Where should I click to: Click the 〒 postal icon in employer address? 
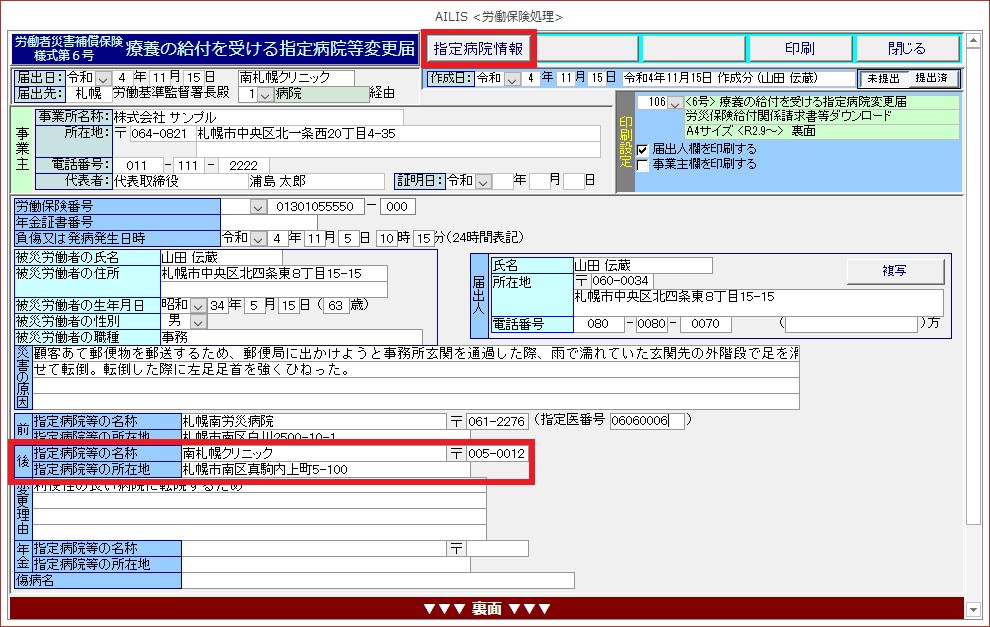pyautogui.click(x=121, y=134)
